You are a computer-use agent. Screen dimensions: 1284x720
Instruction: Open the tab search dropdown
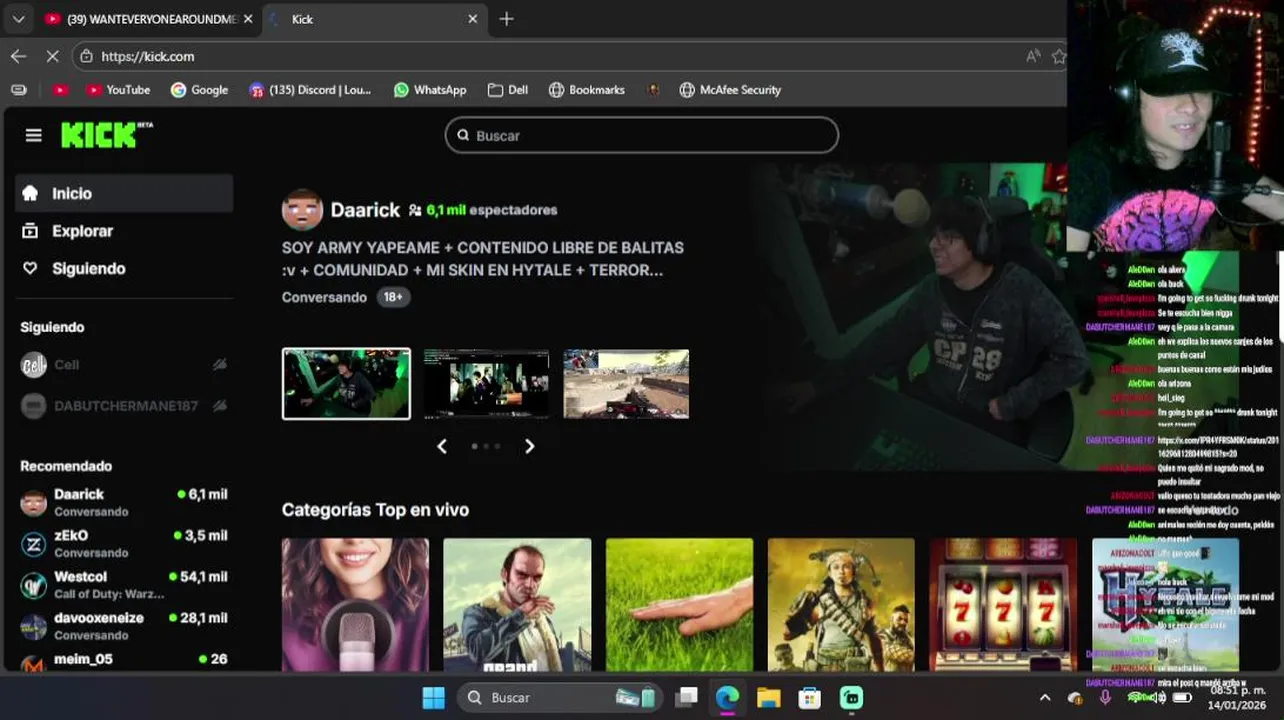[18, 19]
